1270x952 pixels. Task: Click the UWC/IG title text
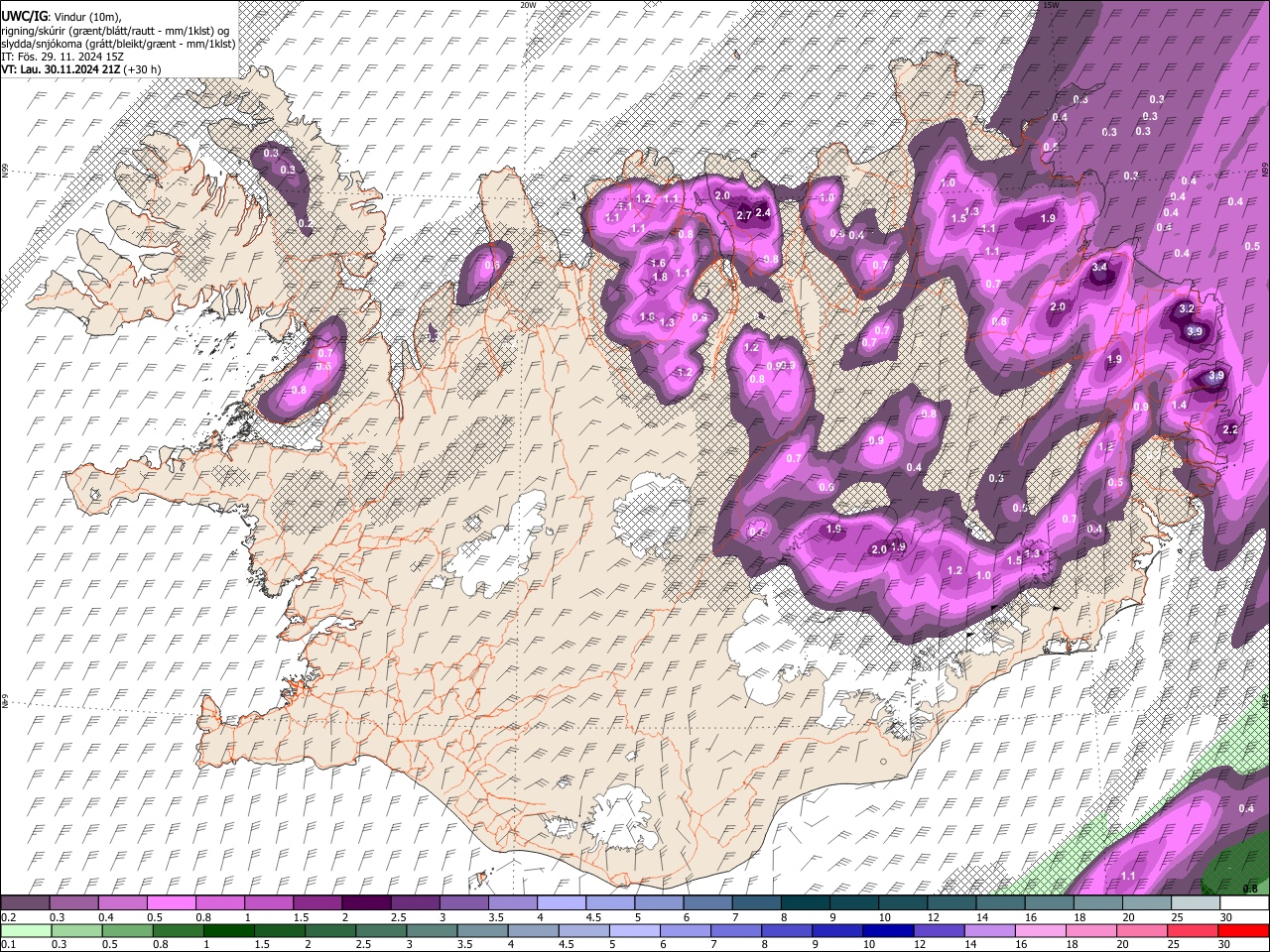(x=24, y=16)
